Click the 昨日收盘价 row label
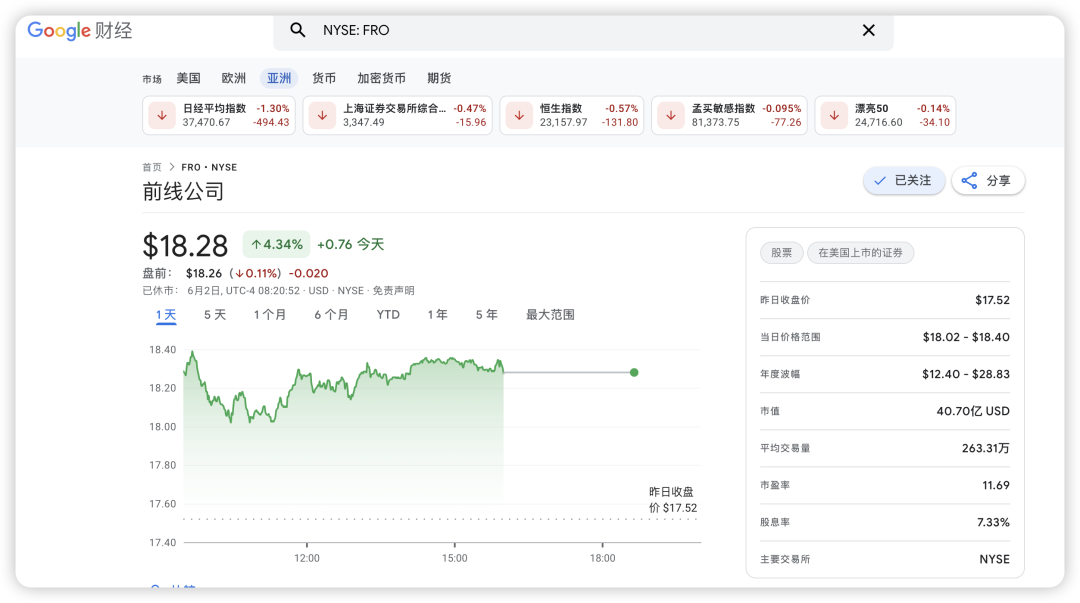Screen dimensions: 1080x603 (785, 300)
